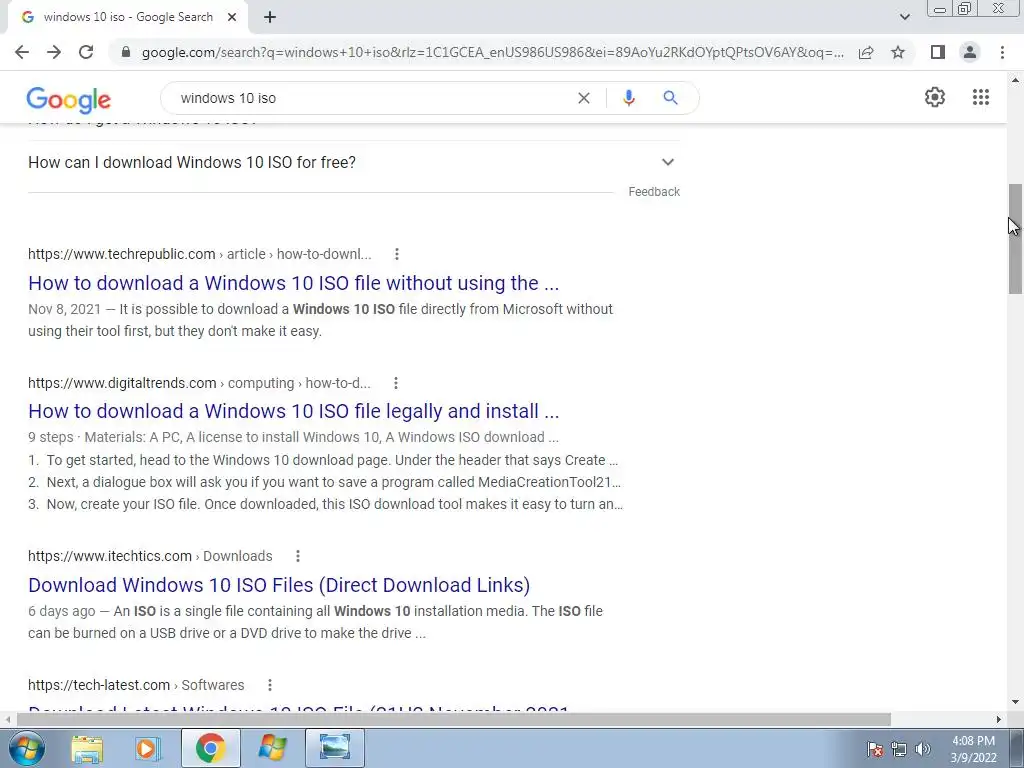1024x768 pixels.
Task: Click '9 steps · Materials' snippet line
Action: coord(293,438)
